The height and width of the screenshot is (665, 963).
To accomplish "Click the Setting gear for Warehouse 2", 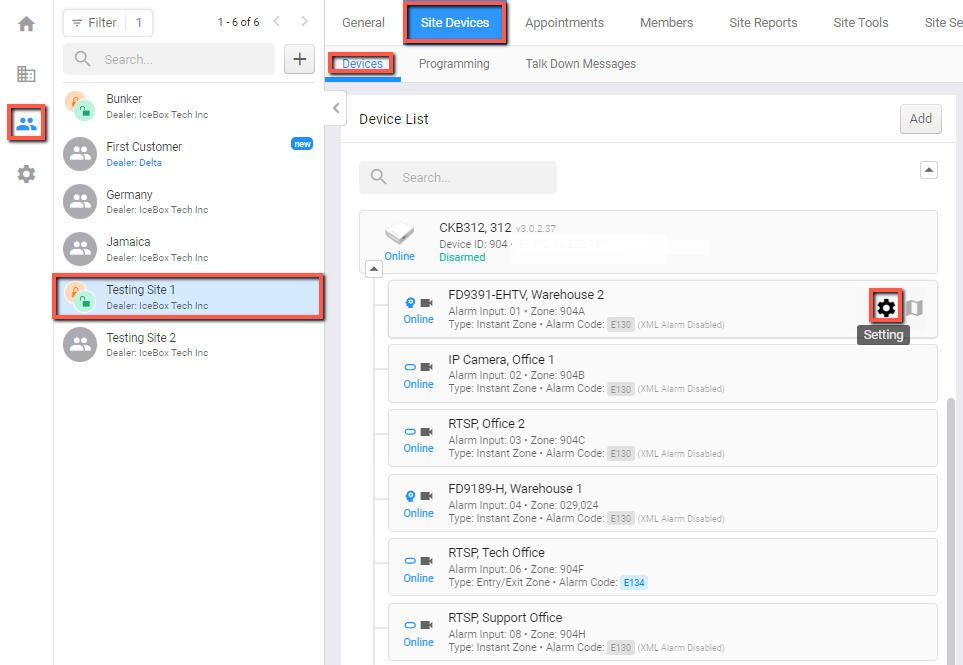I will (886, 307).
